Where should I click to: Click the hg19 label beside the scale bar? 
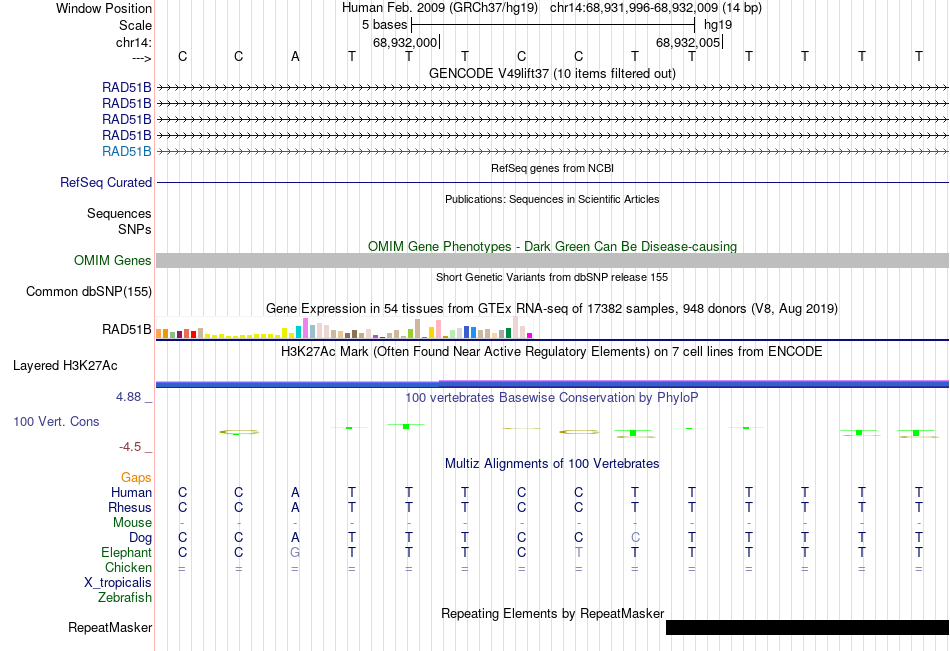pos(718,25)
